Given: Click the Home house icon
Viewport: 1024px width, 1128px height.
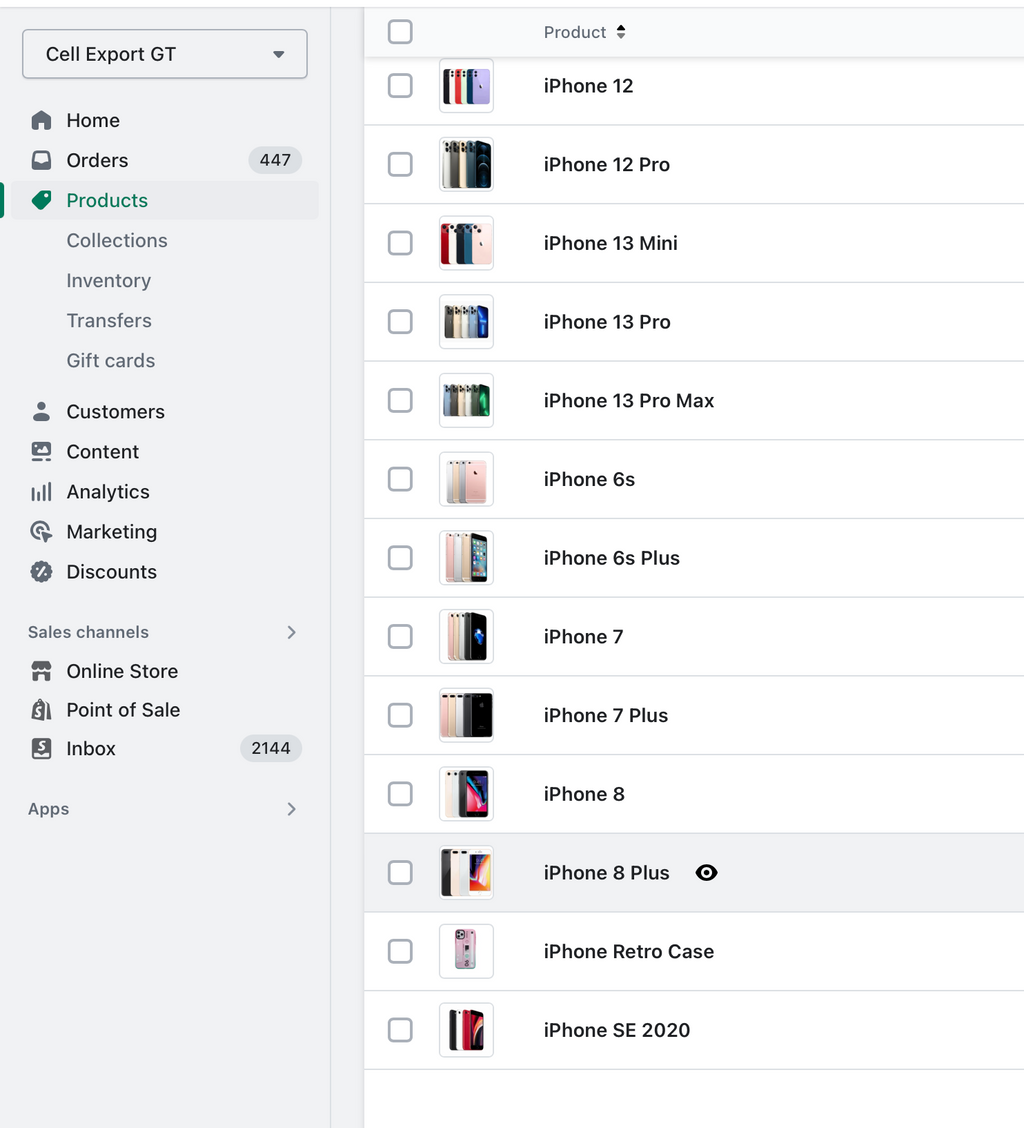Looking at the screenshot, I should click(x=42, y=120).
